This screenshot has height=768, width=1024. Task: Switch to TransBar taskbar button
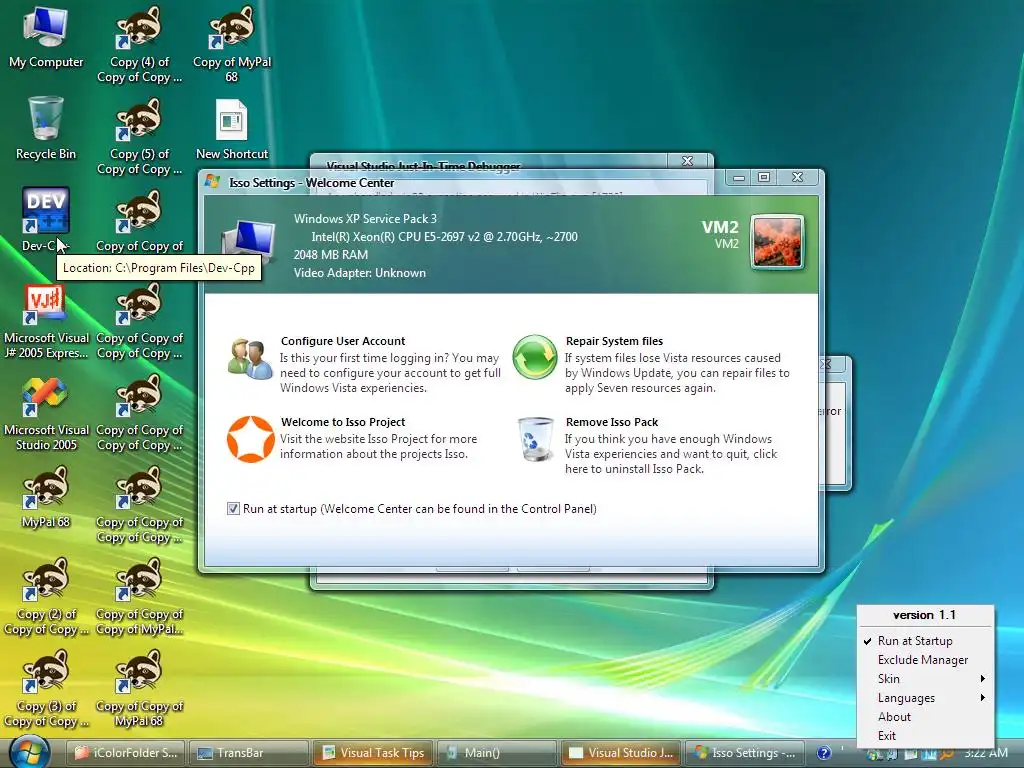(x=248, y=753)
